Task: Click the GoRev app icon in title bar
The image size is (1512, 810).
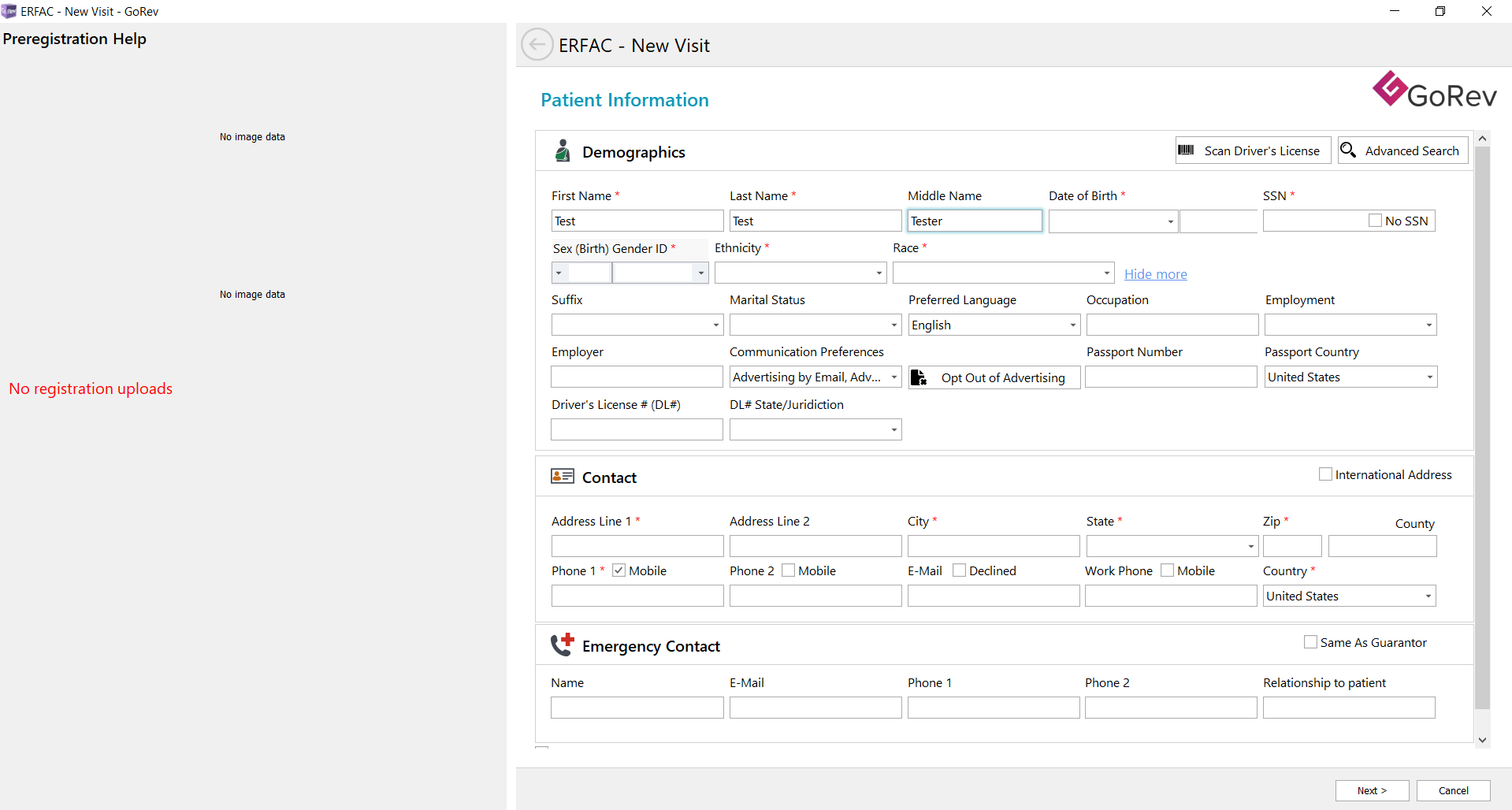Action: pyautogui.click(x=9, y=11)
